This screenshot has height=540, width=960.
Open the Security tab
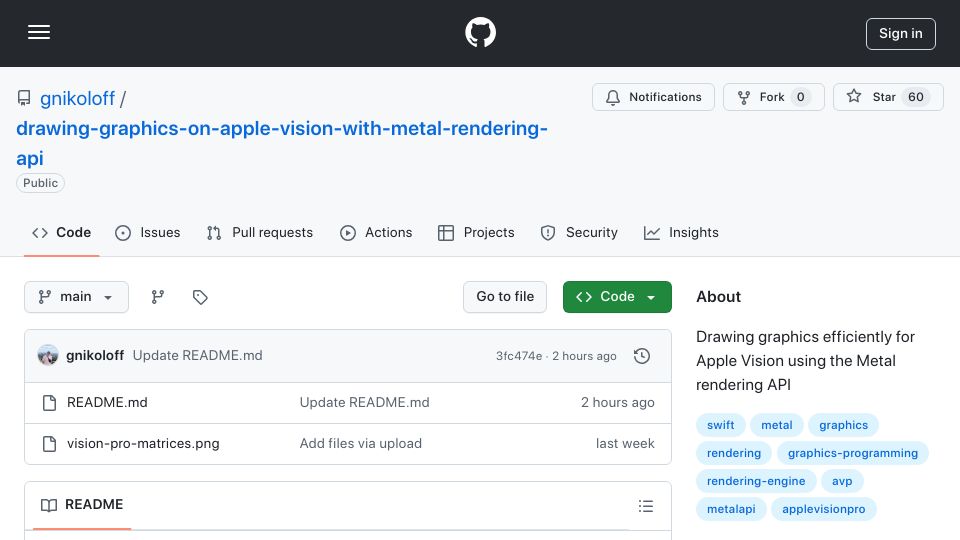pos(579,233)
